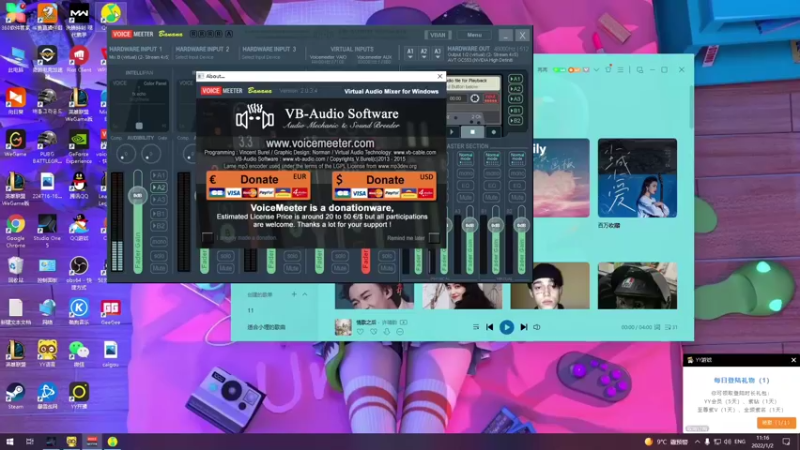This screenshot has width=800, height=450.
Task: Solo the Hardware Input 1 strip
Action: tap(159, 256)
